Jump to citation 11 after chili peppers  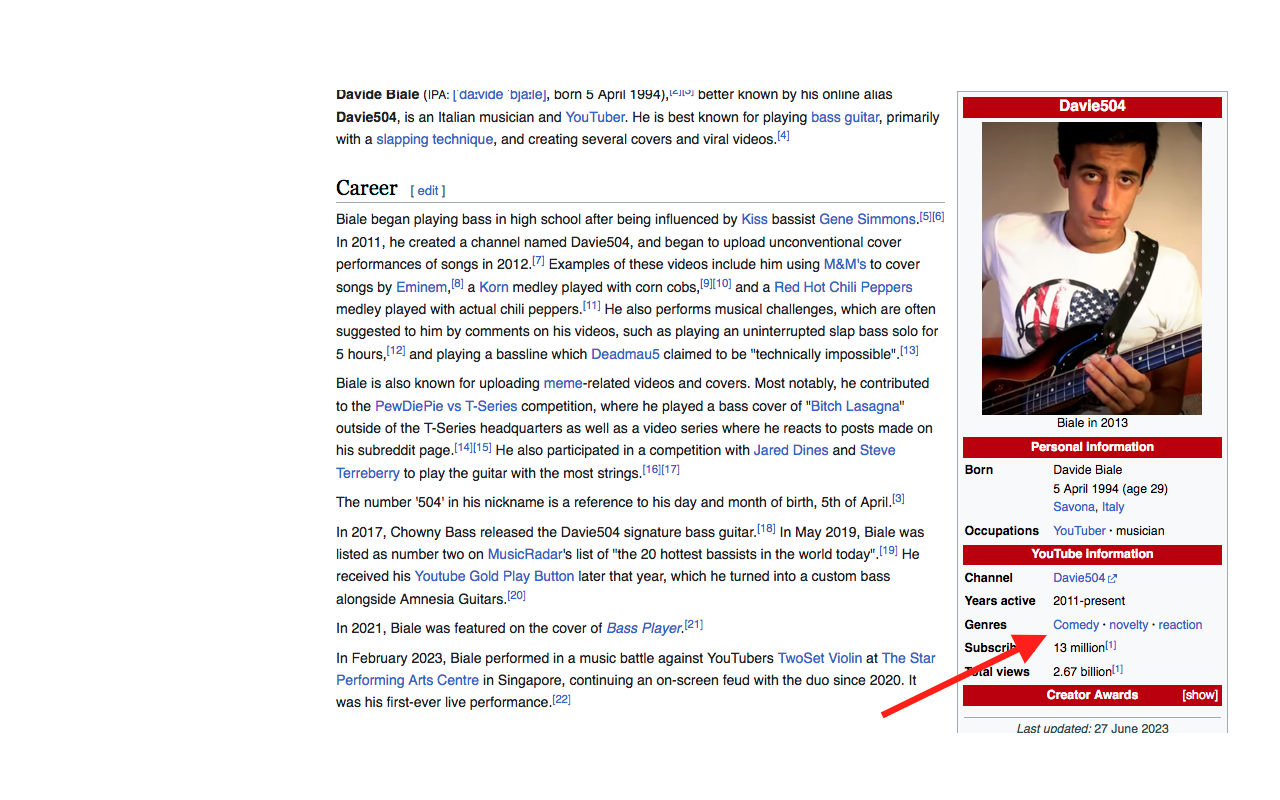tap(592, 306)
